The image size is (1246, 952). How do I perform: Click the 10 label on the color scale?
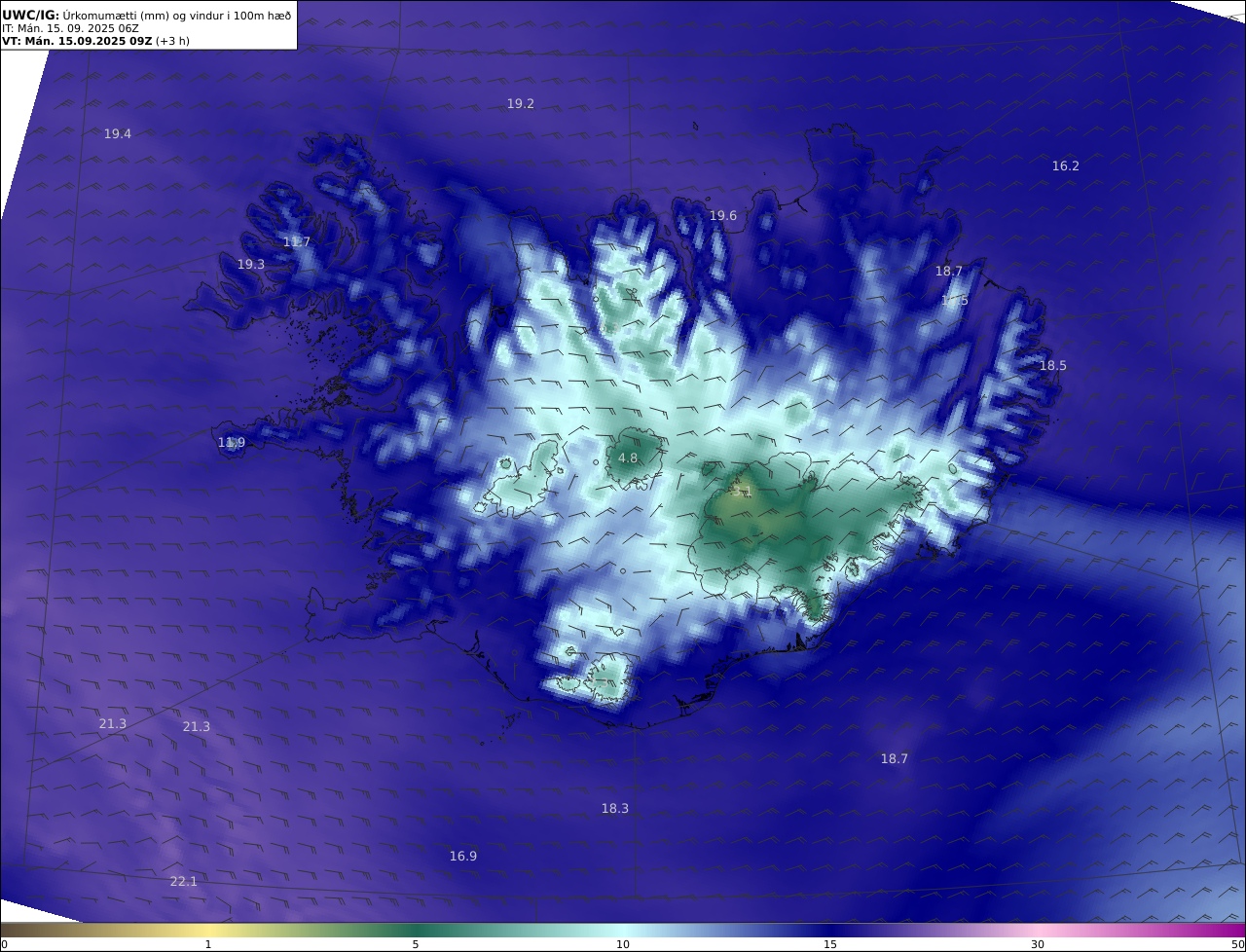[623, 944]
